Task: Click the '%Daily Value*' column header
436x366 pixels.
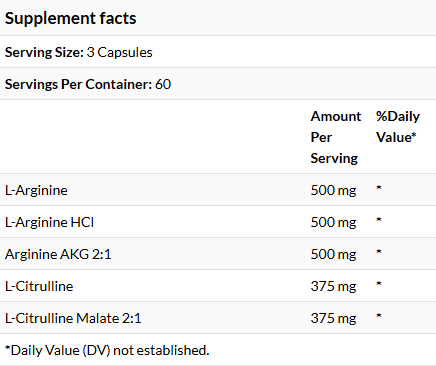Action: tap(398, 127)
